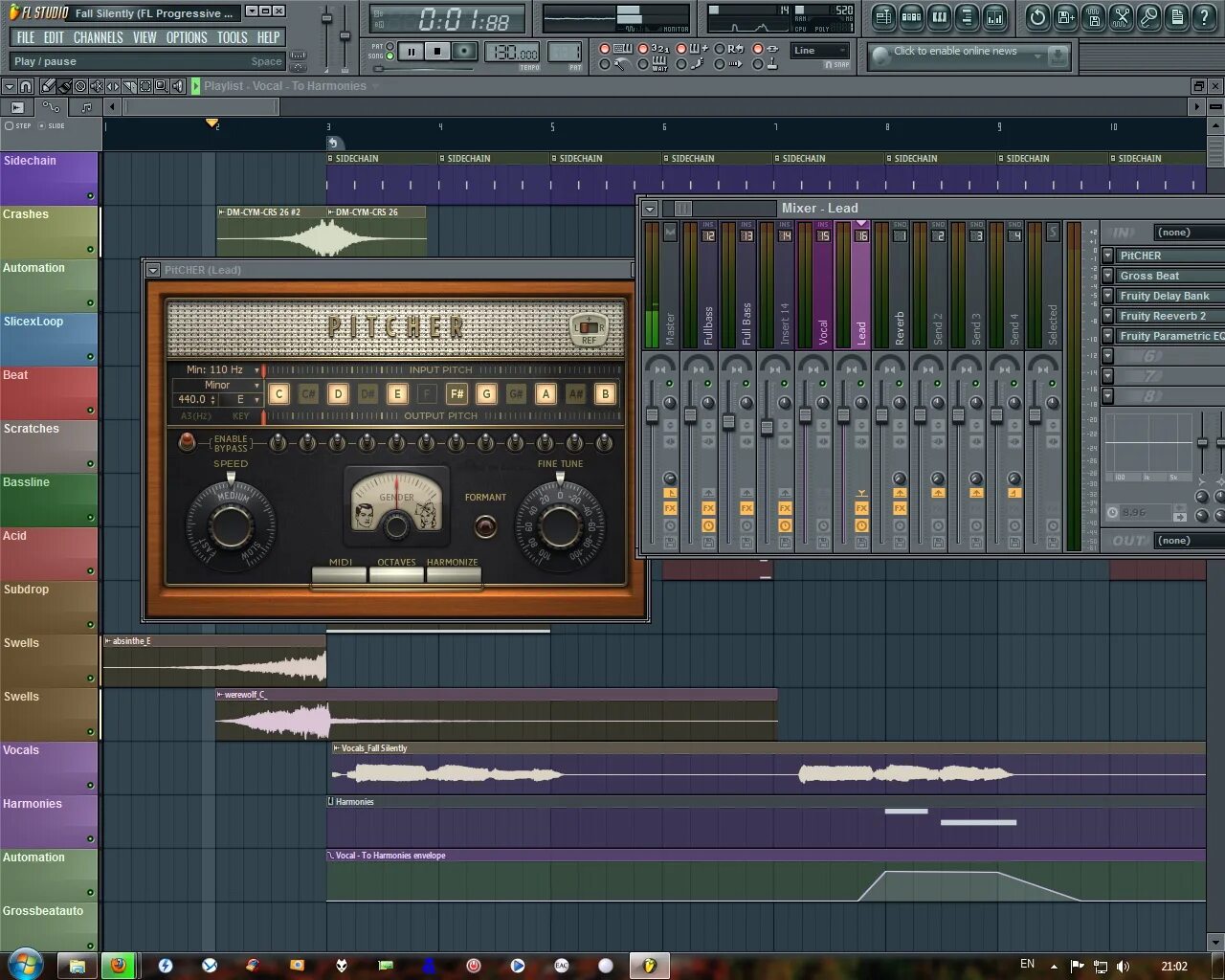Mute the Reverb mixer track
This screenshot has height=980, width=1225.
(x=900, y=384)
